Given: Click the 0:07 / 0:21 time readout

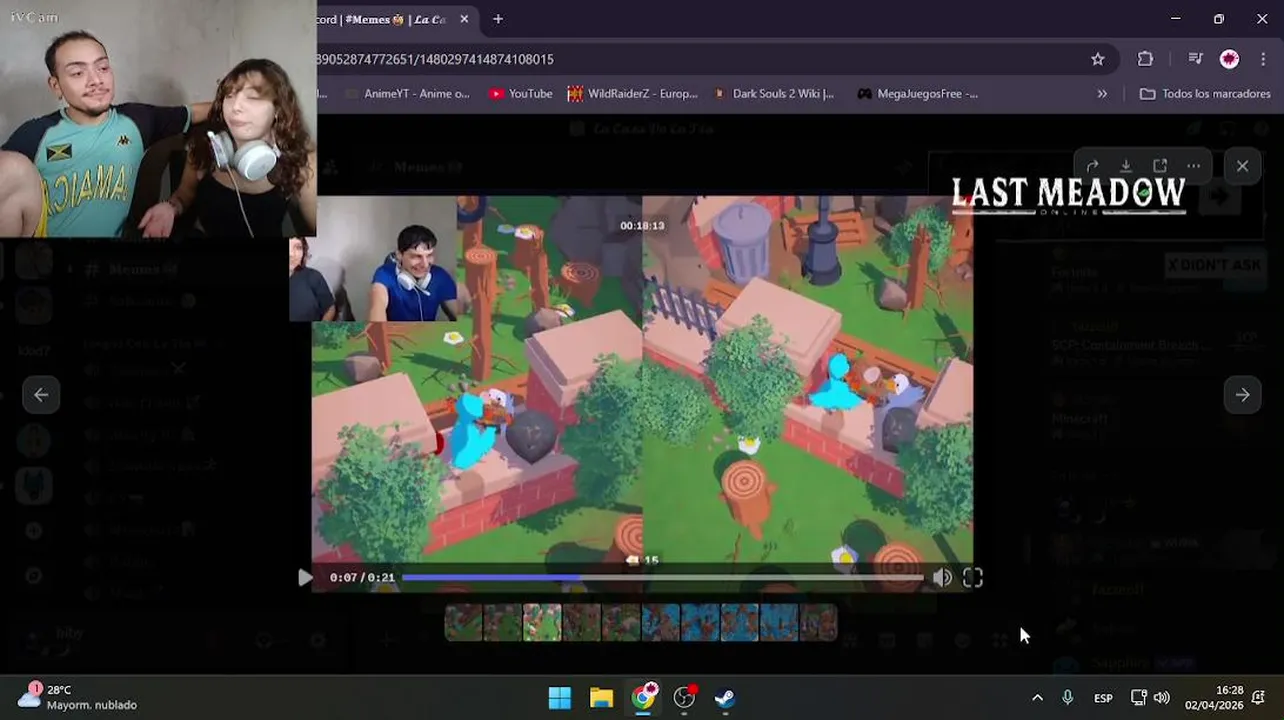Looking at the screenshot, I should pos(362,577).
